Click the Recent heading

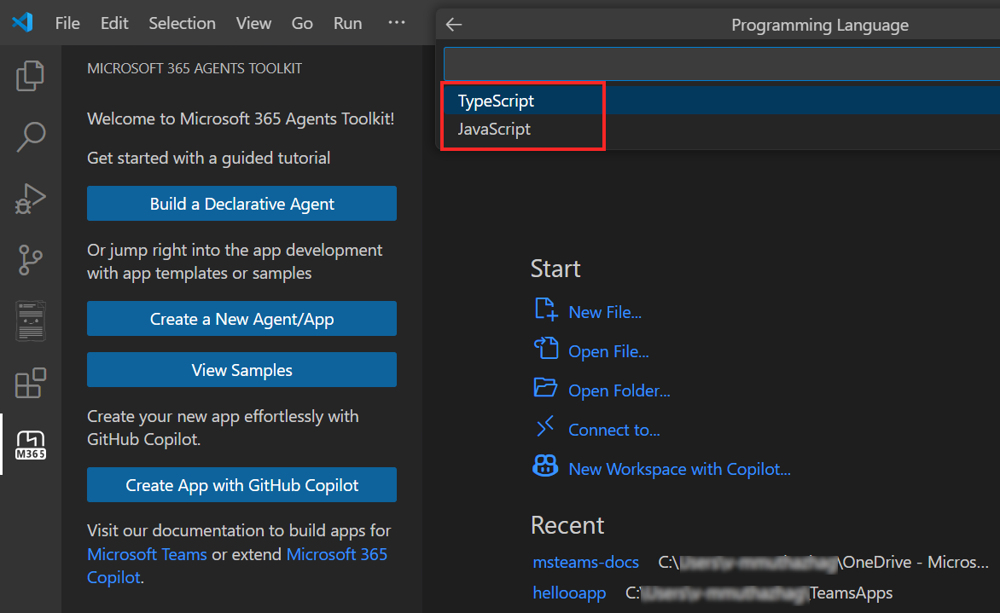pos(567,525)
